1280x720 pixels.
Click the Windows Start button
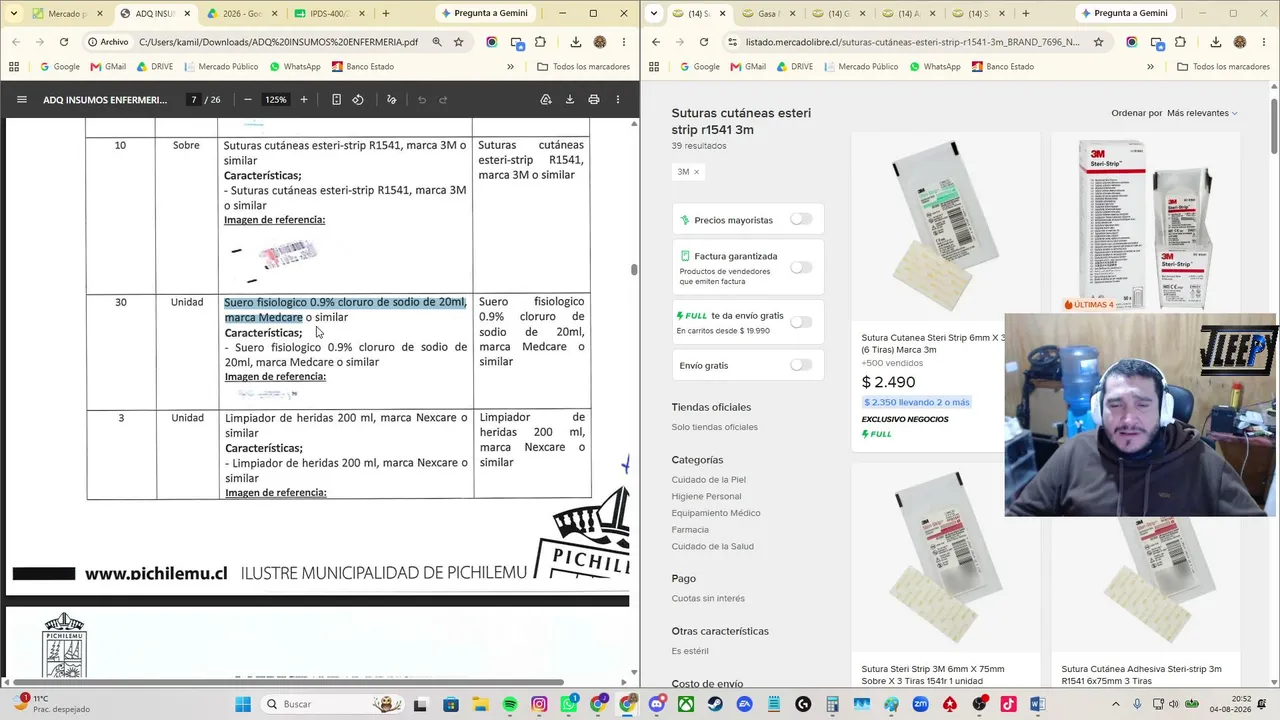click(243, 704)
